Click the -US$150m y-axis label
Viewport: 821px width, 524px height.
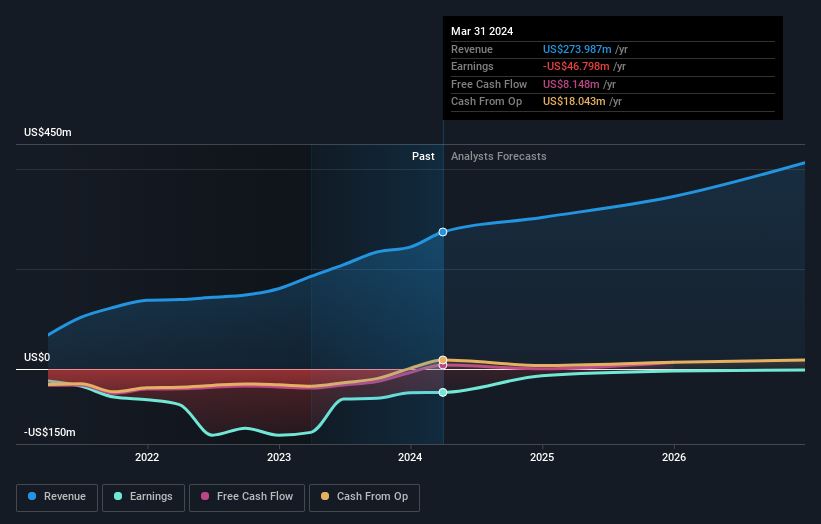click(50, 432)
